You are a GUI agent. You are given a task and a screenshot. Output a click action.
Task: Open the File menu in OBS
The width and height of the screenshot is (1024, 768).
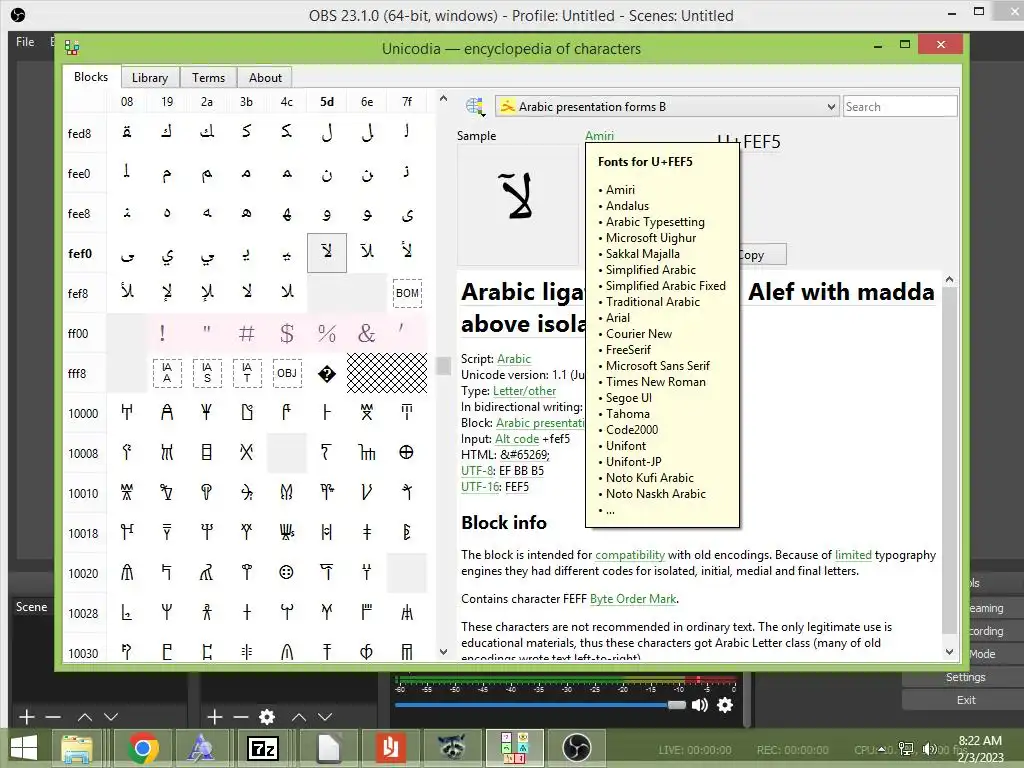(x=25, y=42)
